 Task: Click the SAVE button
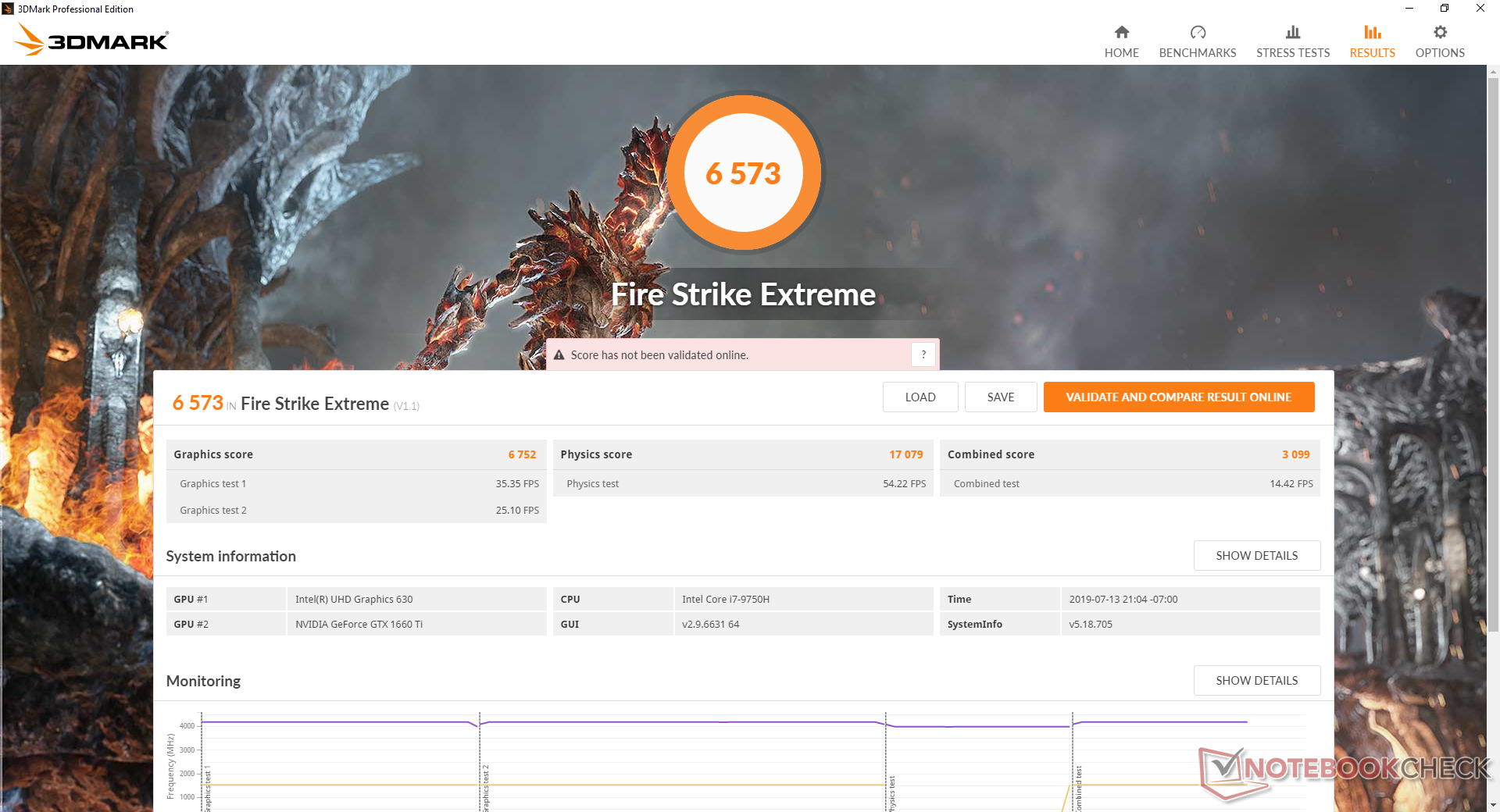click(1001, 397)
